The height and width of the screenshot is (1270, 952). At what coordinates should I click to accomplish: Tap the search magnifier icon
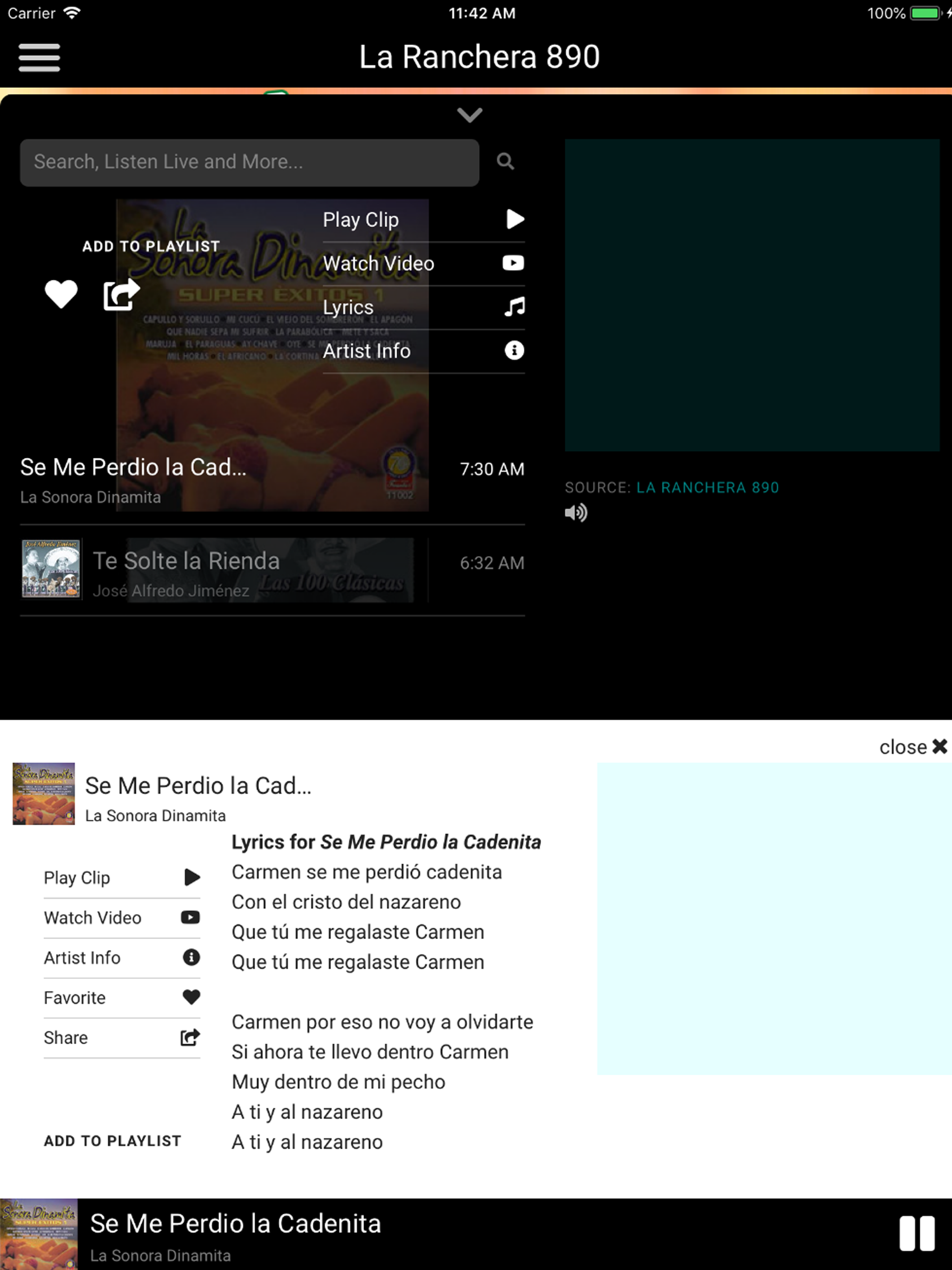pyautogui.click(x=505, y=162)
